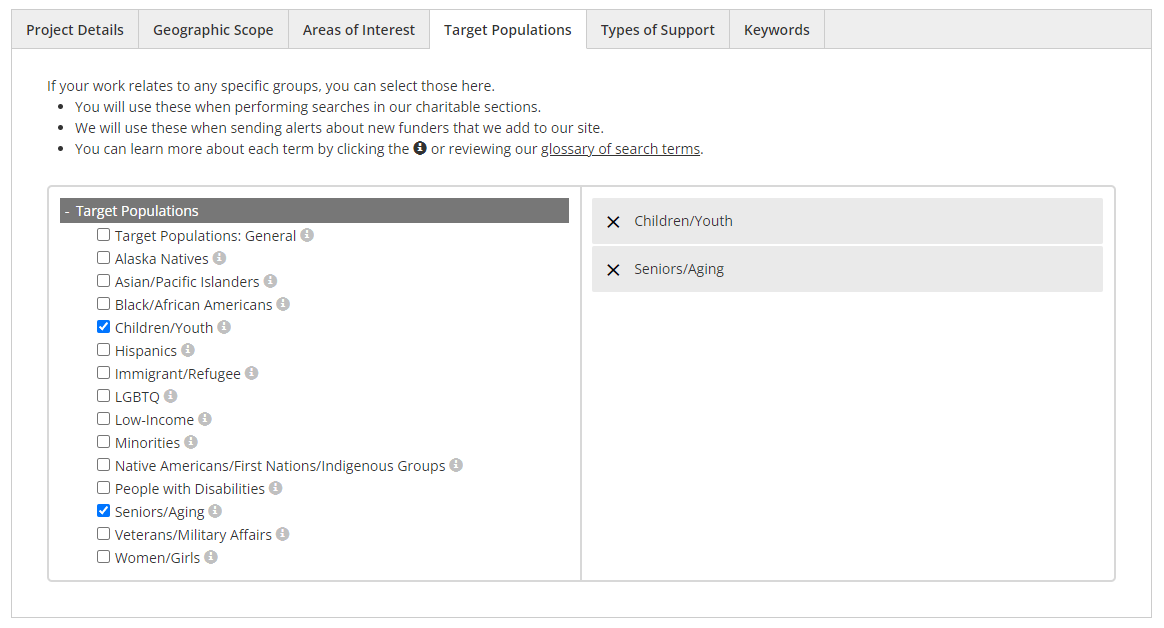Open info icon for Women/Girls

(x=211, y=557)
